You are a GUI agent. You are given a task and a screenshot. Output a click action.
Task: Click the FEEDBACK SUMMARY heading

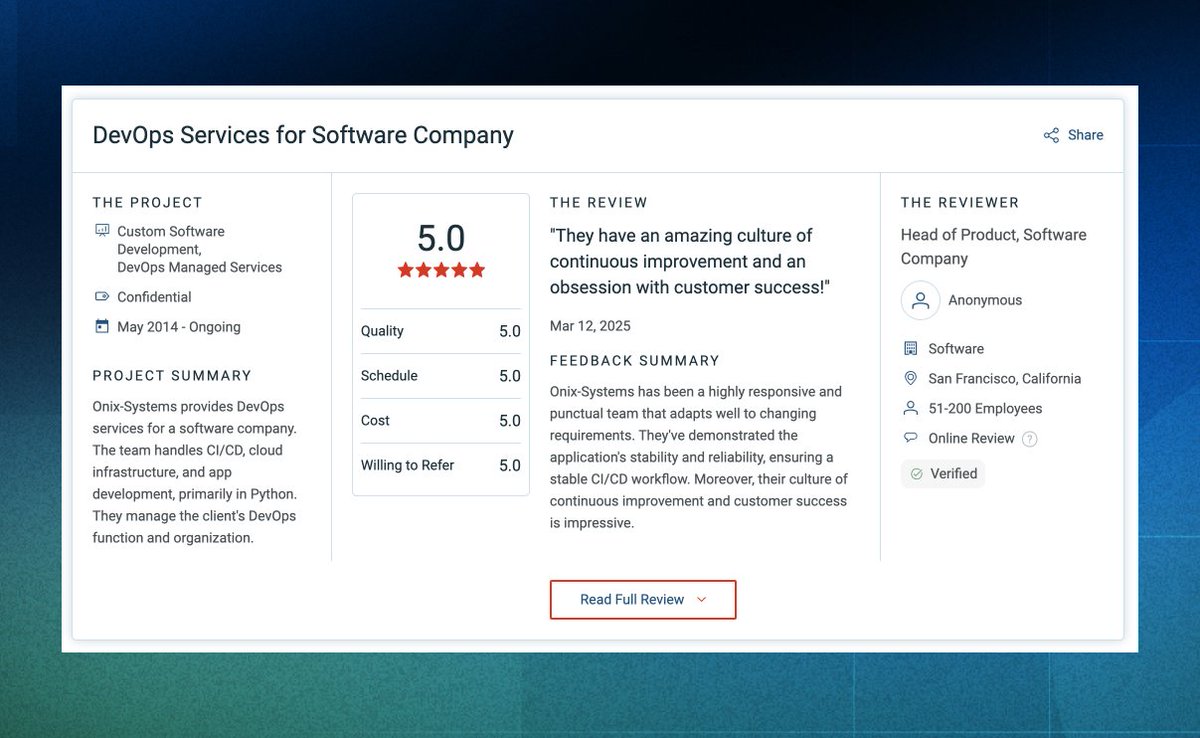click(x=635, y=361)
